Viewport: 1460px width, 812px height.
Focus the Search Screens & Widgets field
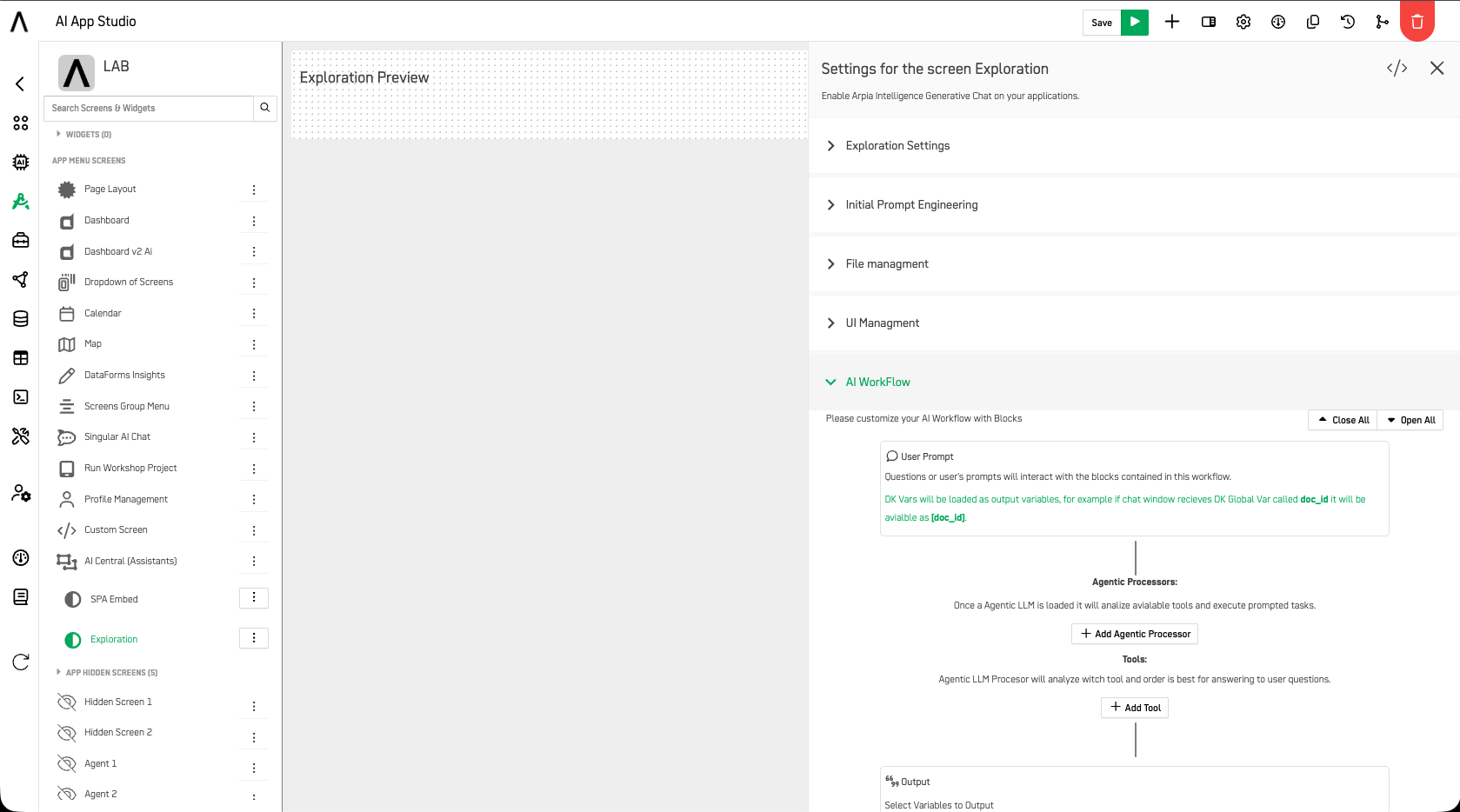149,108
